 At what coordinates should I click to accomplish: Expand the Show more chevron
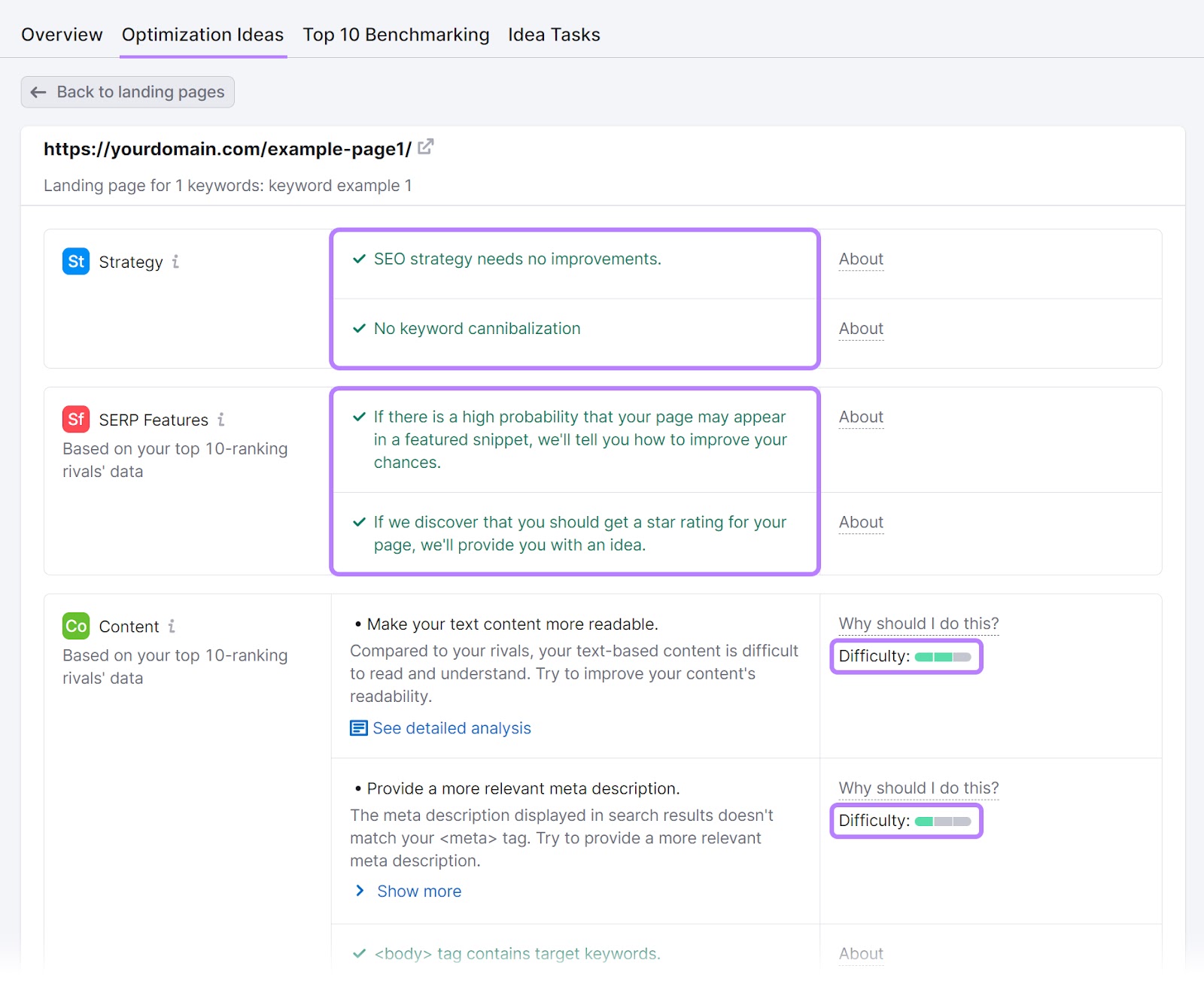[x=360, y=891]
